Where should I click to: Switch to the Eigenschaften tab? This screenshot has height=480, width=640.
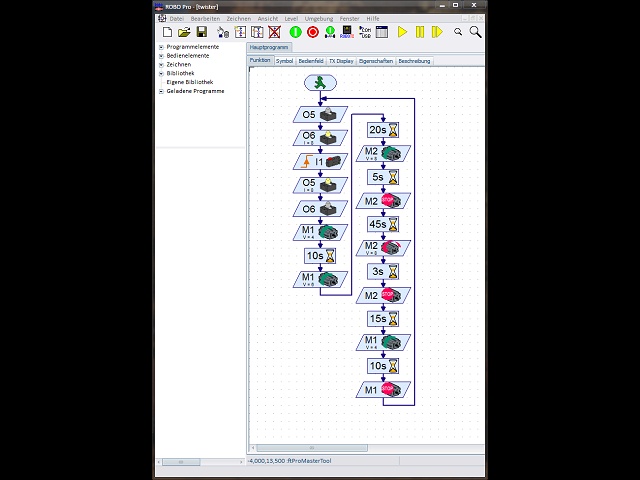[376, 61]
